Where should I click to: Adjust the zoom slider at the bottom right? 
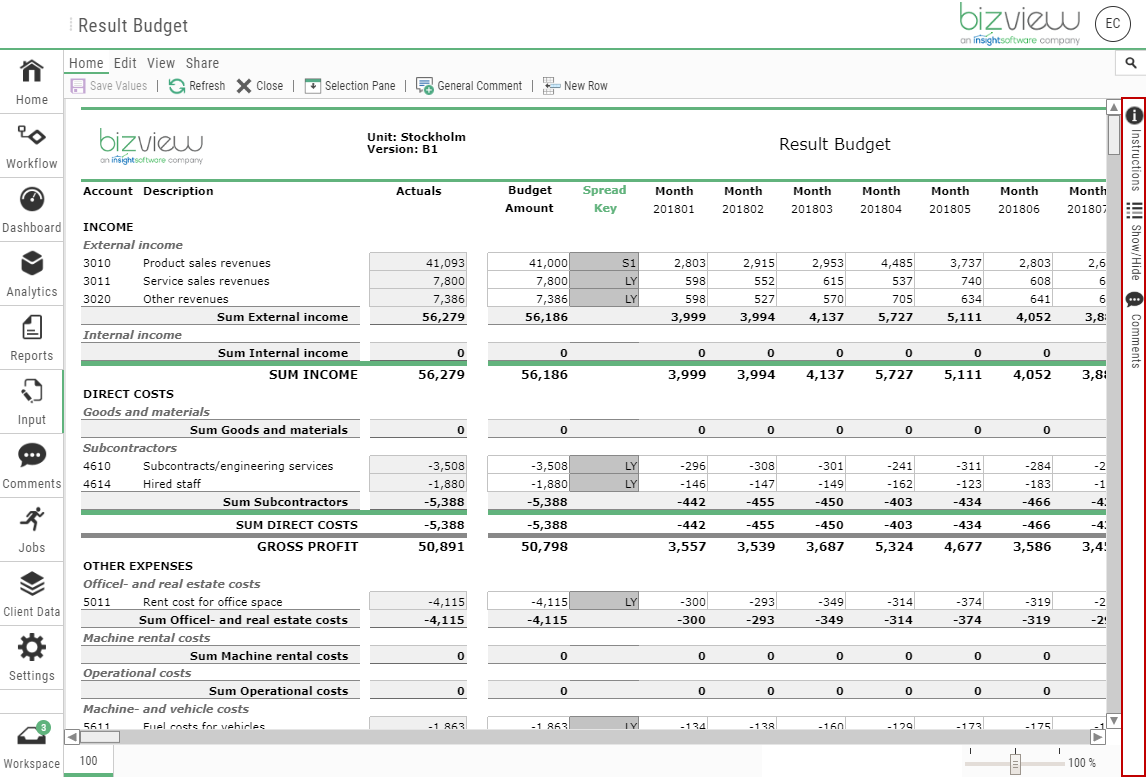[x=1013, y=760]
